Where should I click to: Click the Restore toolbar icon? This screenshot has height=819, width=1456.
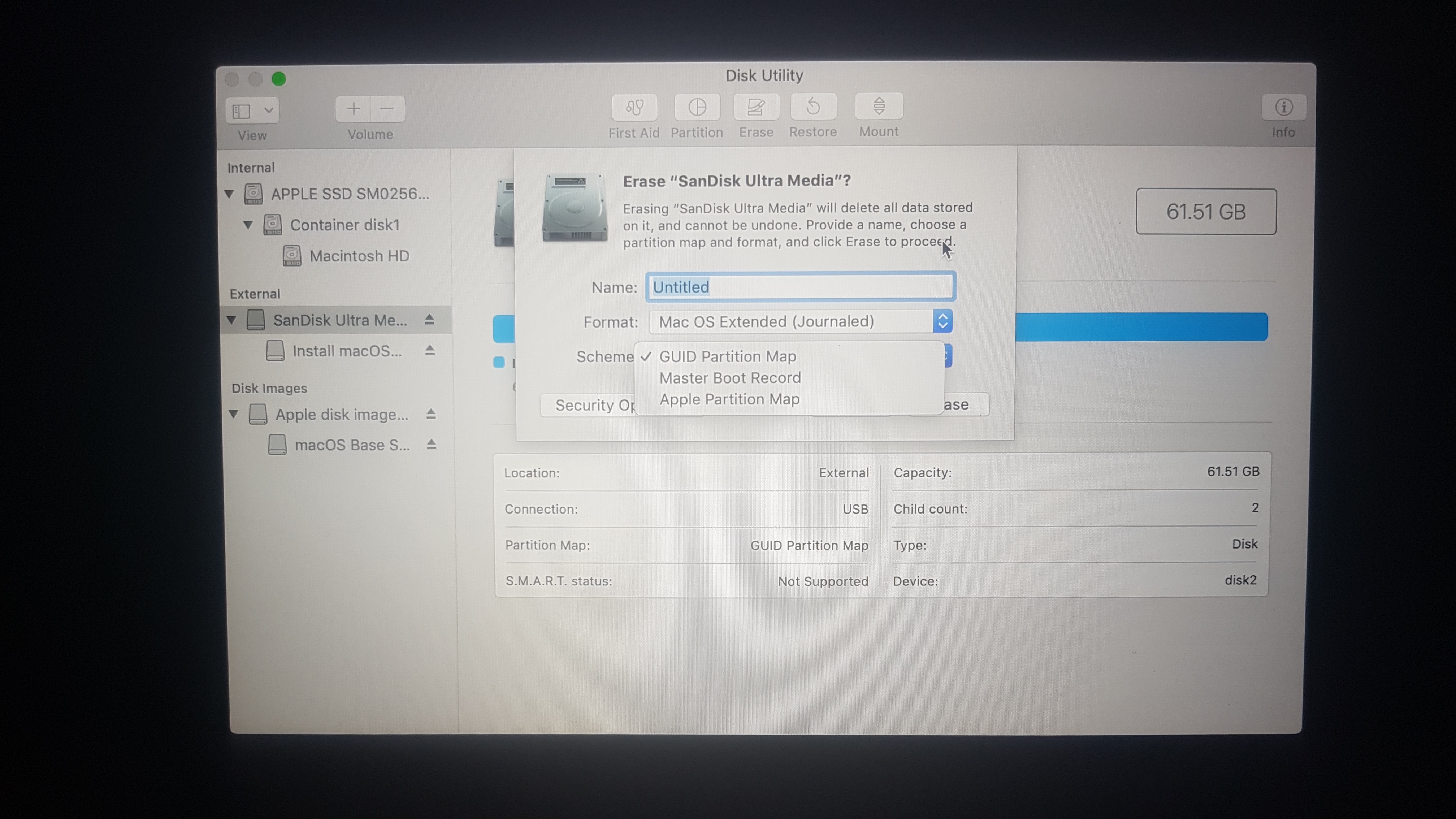pyautogui.click(x=813, y=107)
